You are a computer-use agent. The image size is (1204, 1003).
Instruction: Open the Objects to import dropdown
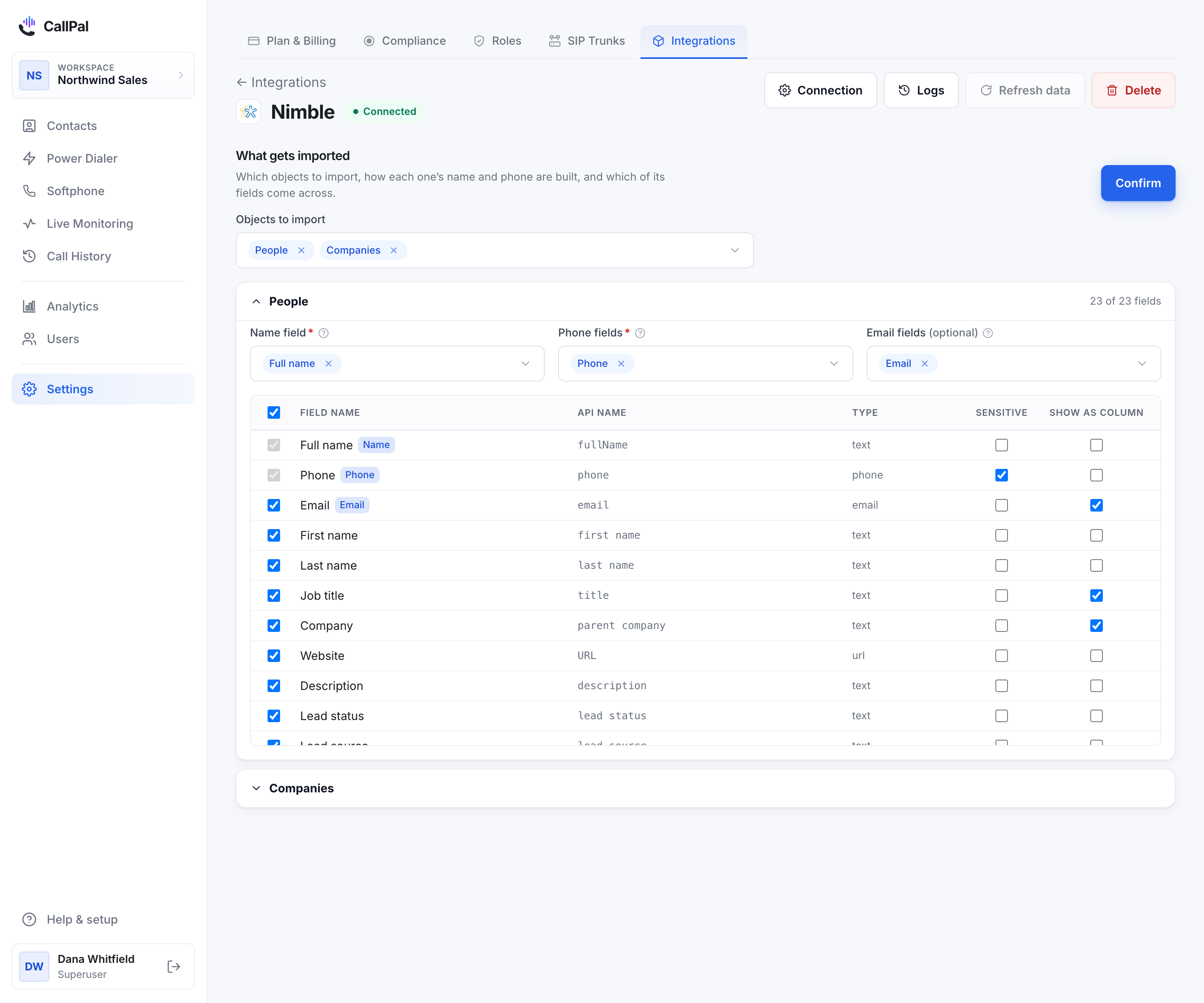coord(495,250)
